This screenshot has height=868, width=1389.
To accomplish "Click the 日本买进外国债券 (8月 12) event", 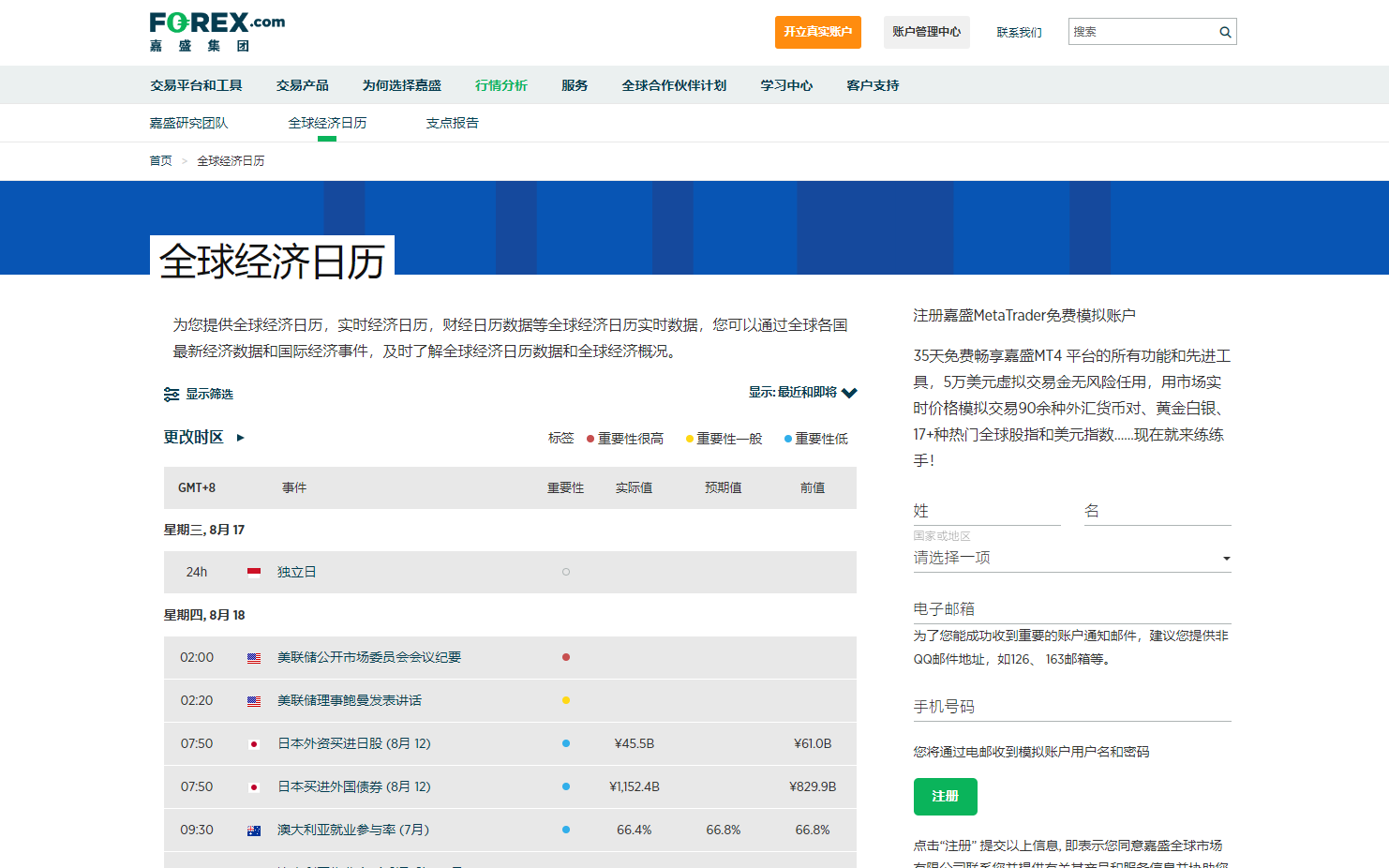I will pos(354,787).
